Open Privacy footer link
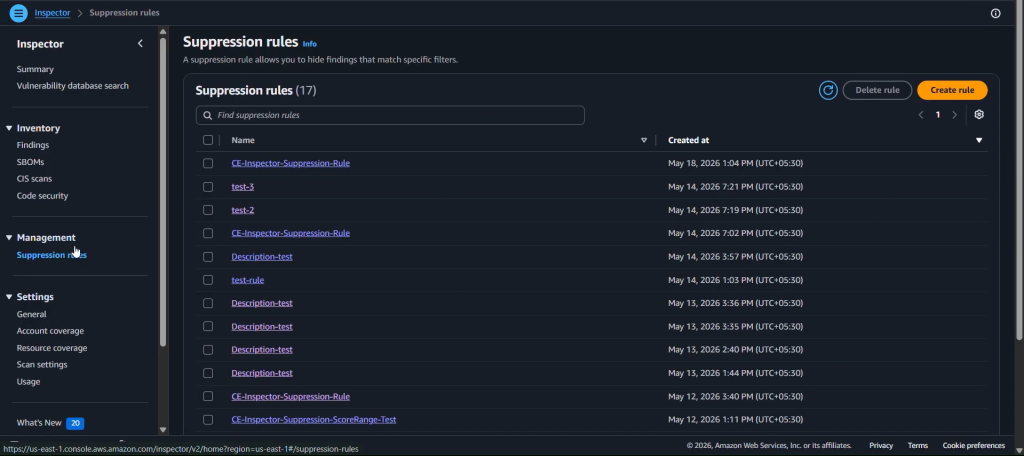 (x=881, y=446)
